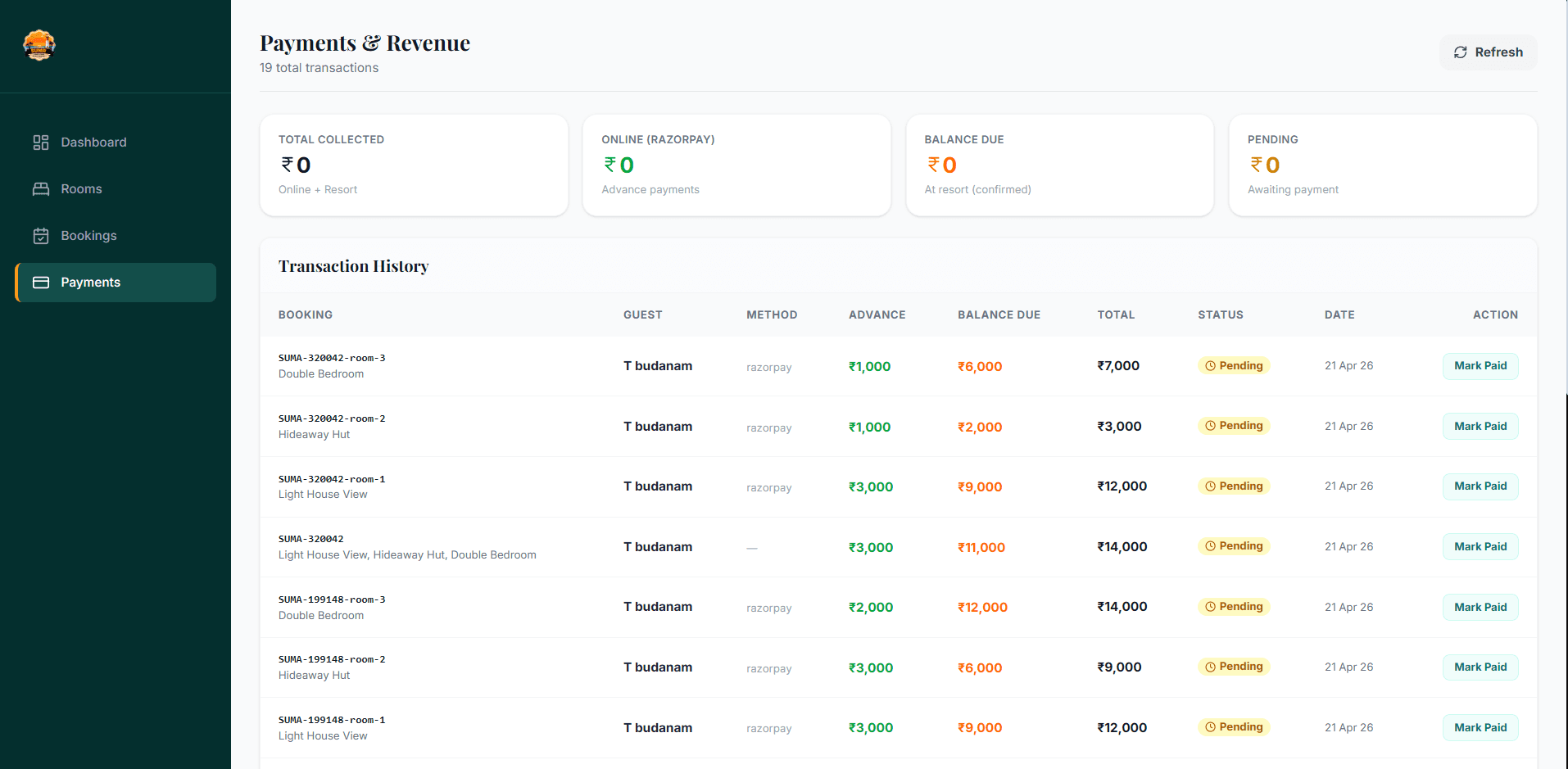This screenshot has width=1568, height=769.
Task: Click the ₹3,000 total for SUMA-320042-room-2
Action: click(1119, 427)
